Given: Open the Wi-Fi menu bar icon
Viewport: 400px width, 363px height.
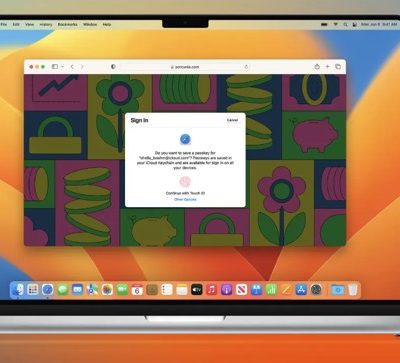Looking at the screenshot, I should 336,24.
